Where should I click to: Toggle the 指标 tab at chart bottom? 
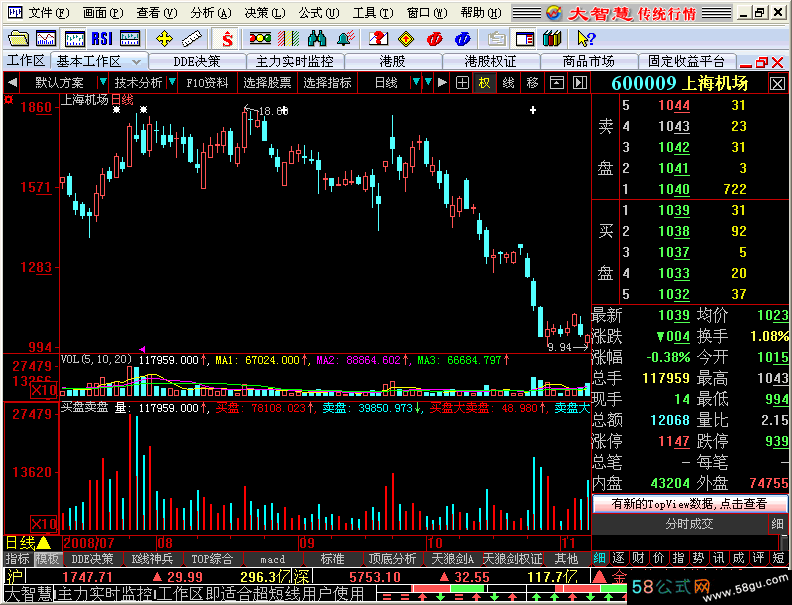18,559
